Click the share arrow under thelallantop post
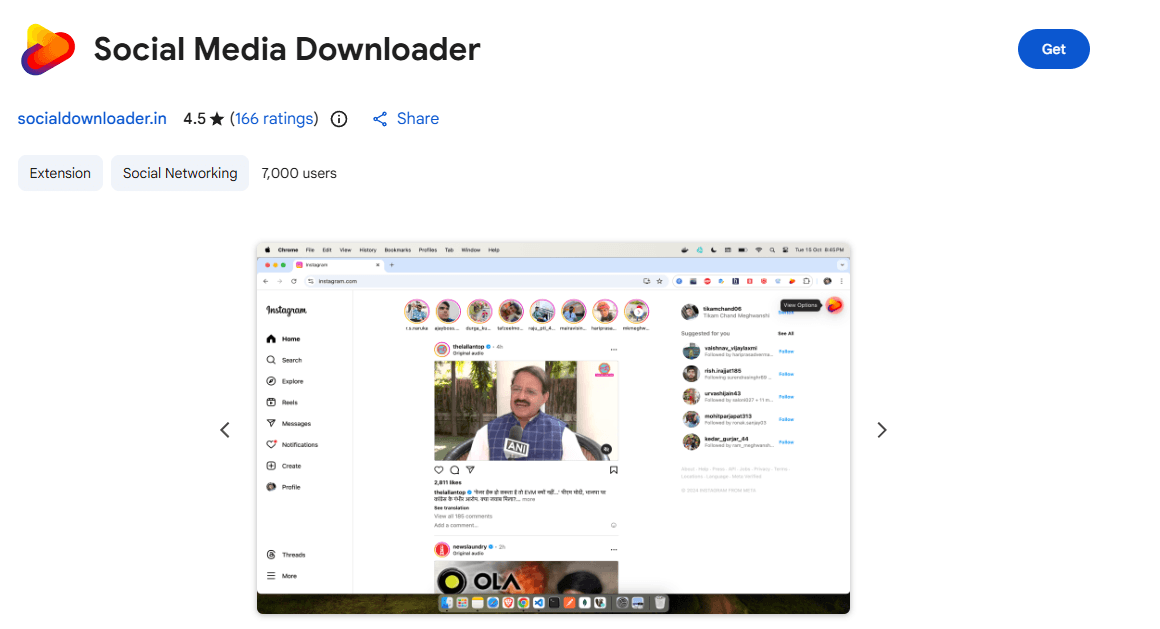The width and height of the screenshot is (1160, 629). (x=470, y=470)
